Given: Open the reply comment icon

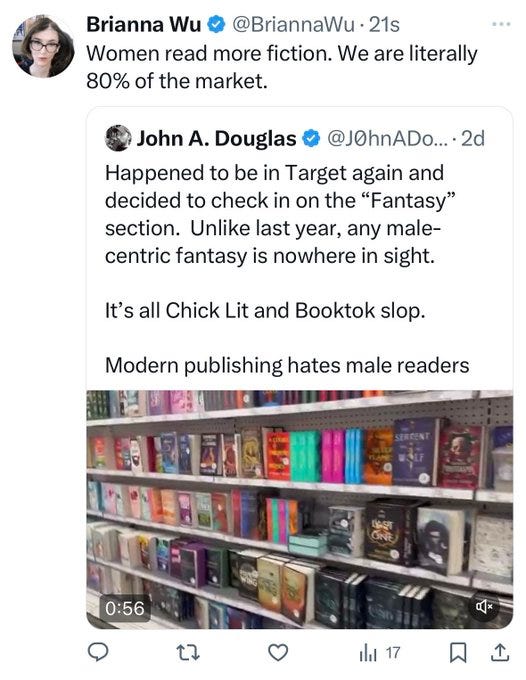Looking at the screenshot, I should [x=98, y=652].
